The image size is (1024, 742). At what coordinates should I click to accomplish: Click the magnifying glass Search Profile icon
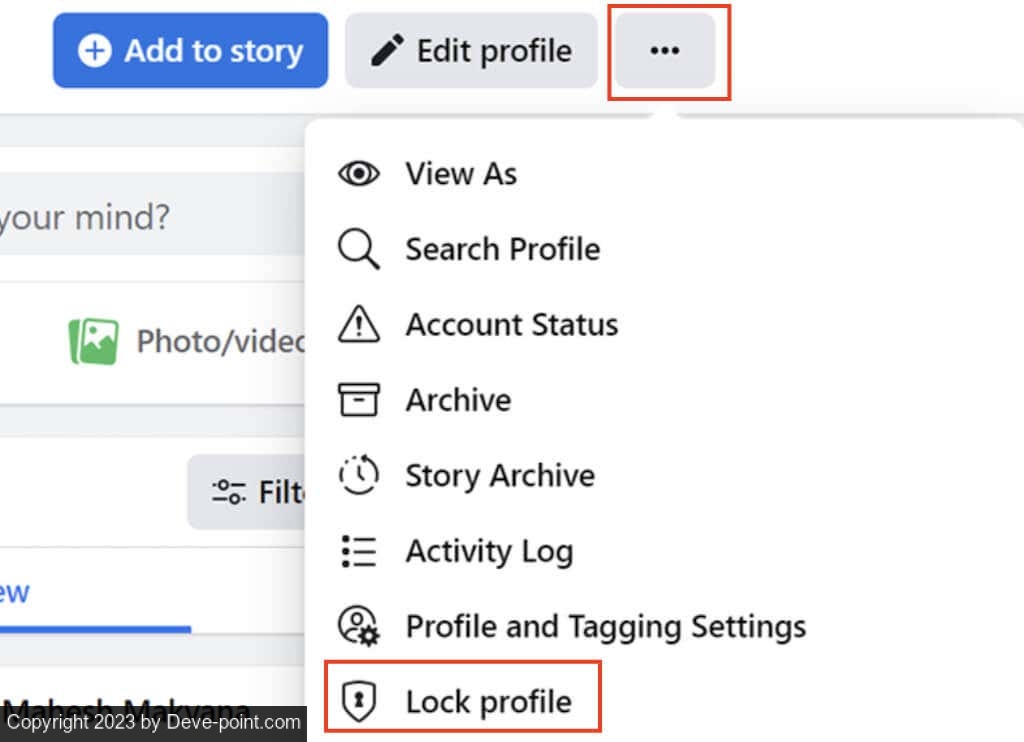tap(359, 249)
